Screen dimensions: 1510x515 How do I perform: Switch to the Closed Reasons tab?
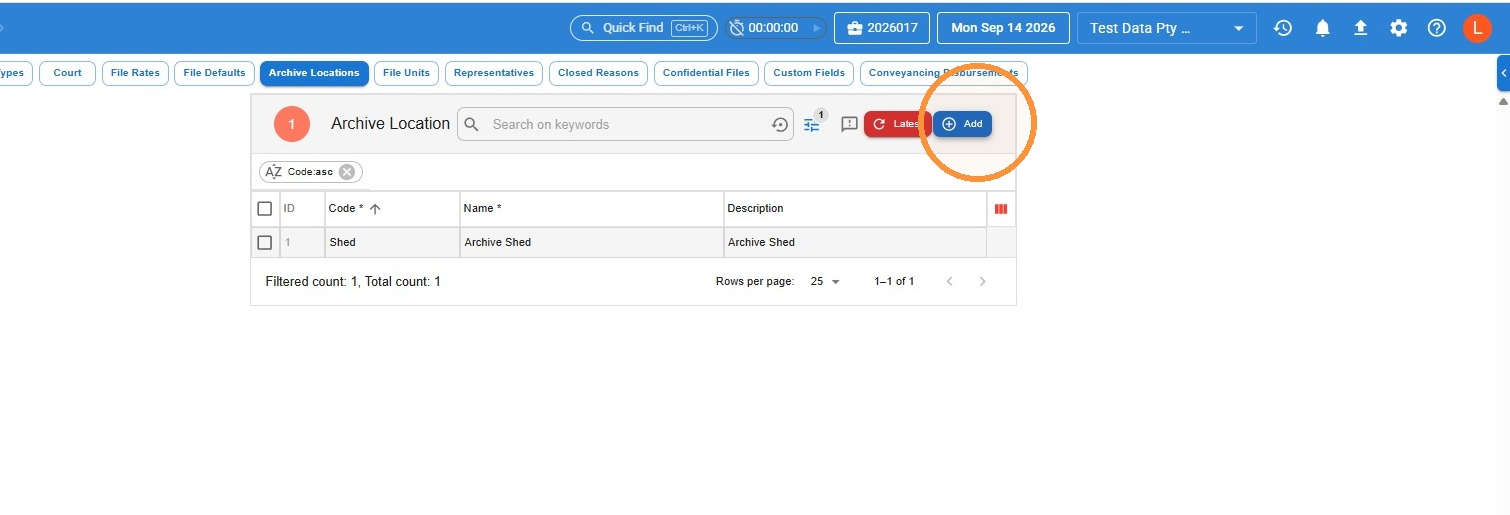point(598,73)
